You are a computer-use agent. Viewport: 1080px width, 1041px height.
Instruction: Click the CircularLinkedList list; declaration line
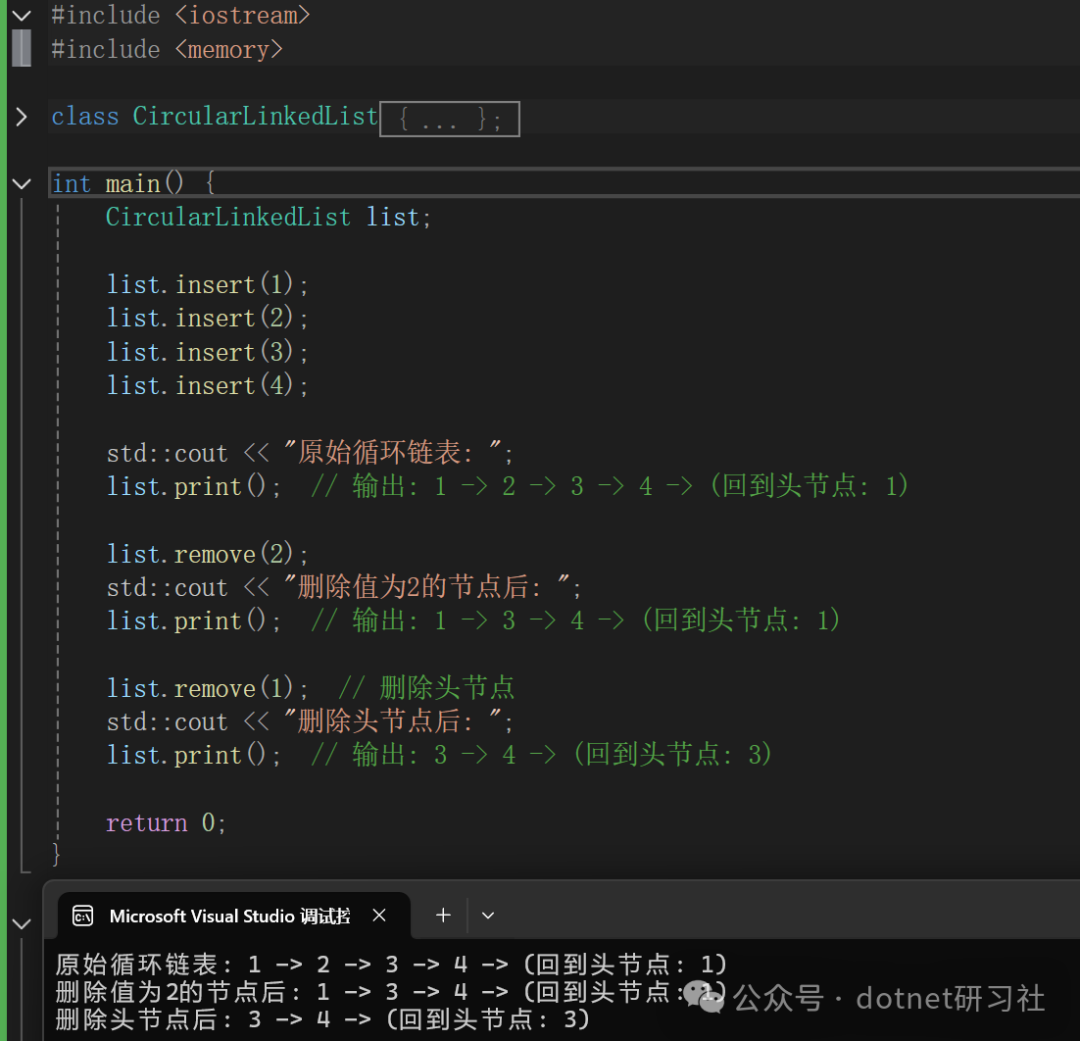(268, 218)
